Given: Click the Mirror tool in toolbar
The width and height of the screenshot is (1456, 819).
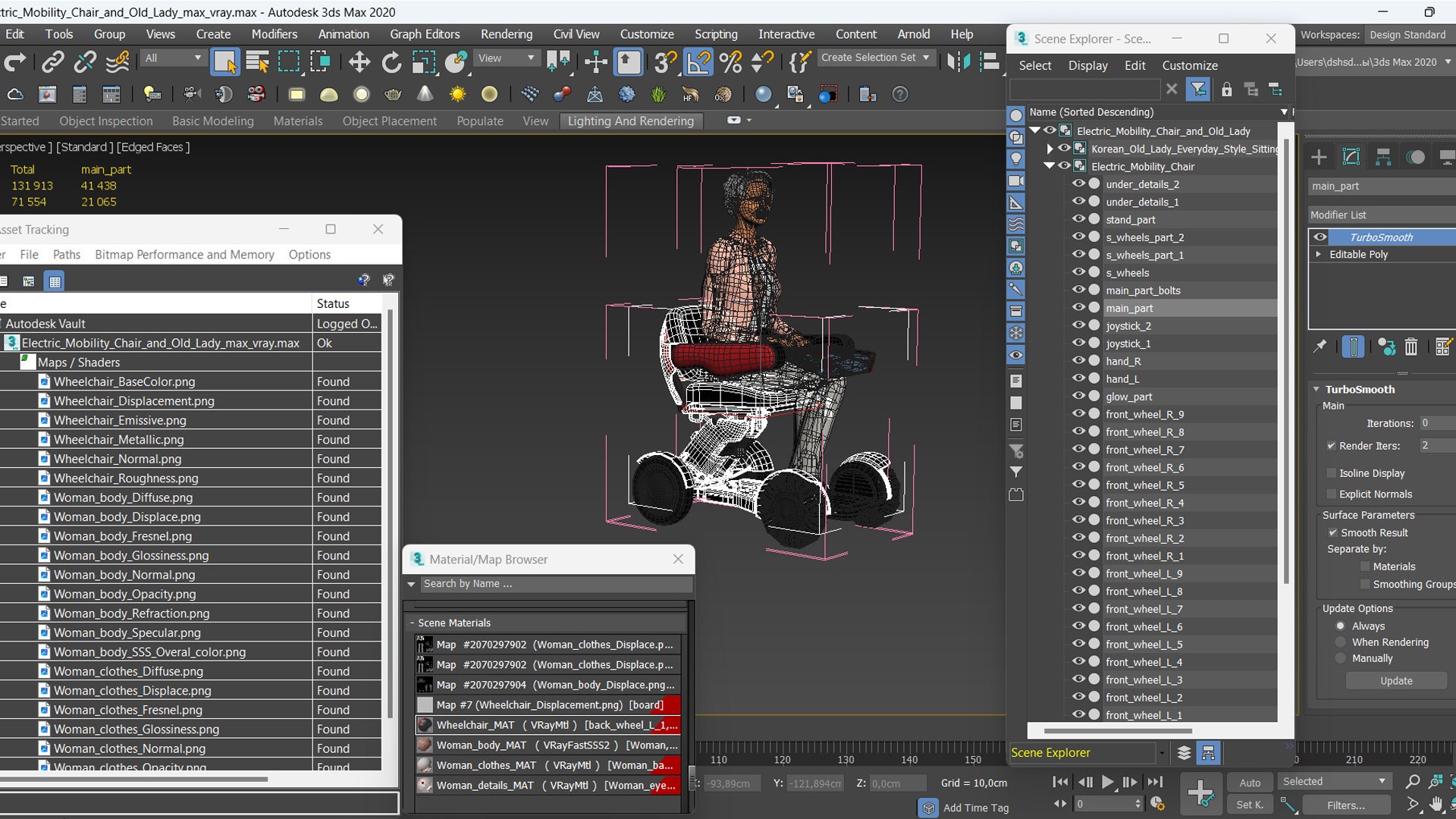Looking at the screenshot, I should coord(958,61).
